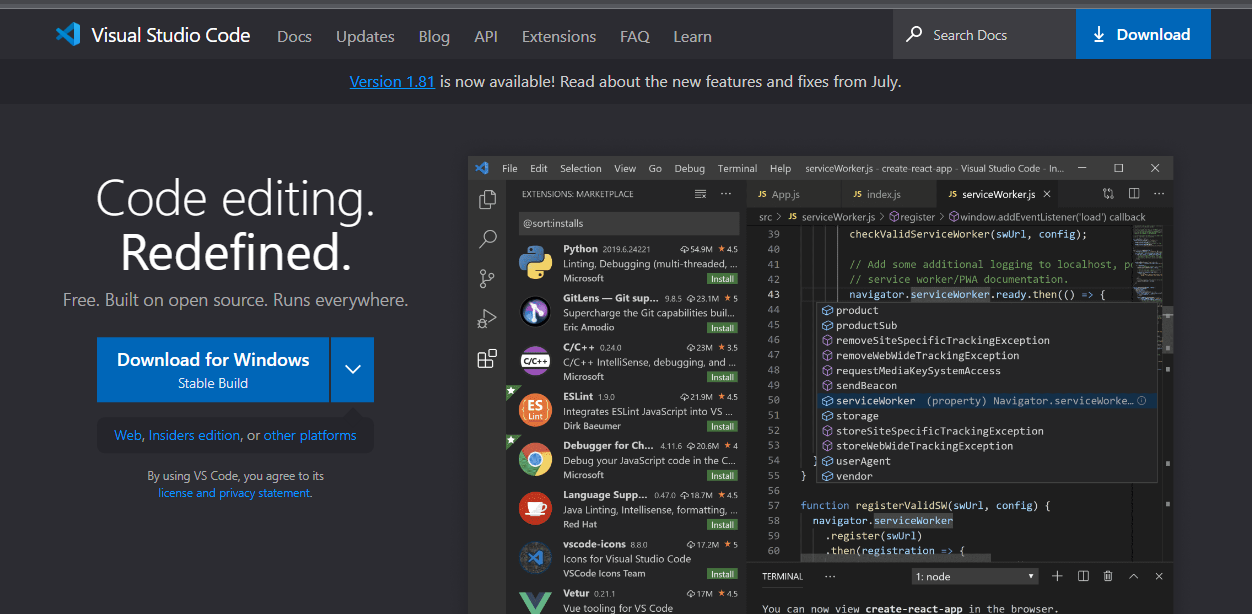Click Install button for GitLens extension
The height and width of the screenshot is (614, 1252).
pyautogui.click(x=722, y=328)
